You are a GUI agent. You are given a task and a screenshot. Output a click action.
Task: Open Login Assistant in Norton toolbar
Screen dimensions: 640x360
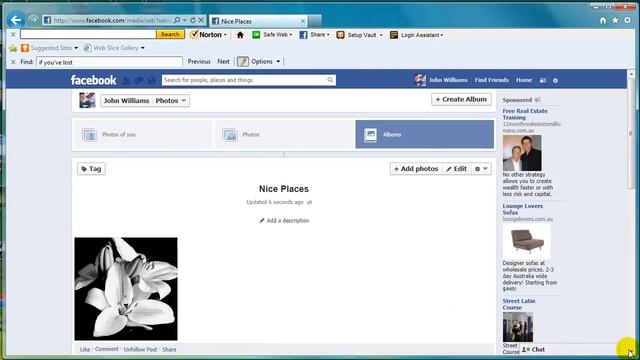click(x=417, y=35)
